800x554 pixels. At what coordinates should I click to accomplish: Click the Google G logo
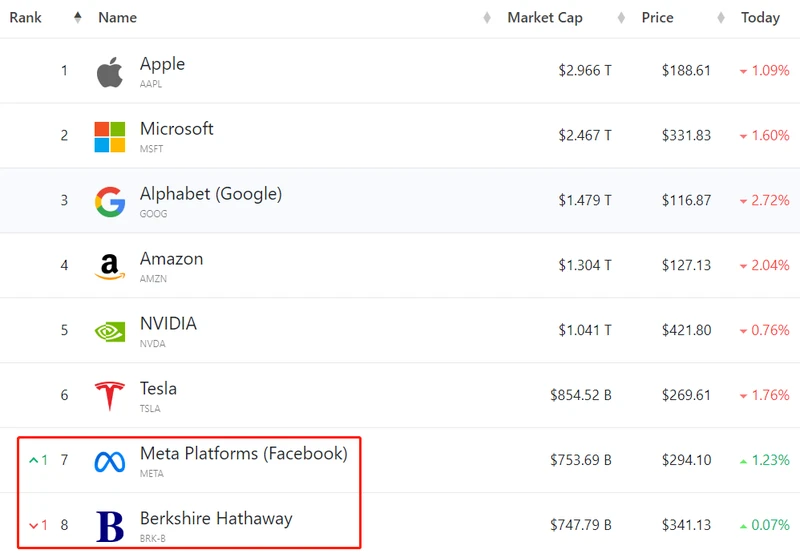(x=110, y=202)
